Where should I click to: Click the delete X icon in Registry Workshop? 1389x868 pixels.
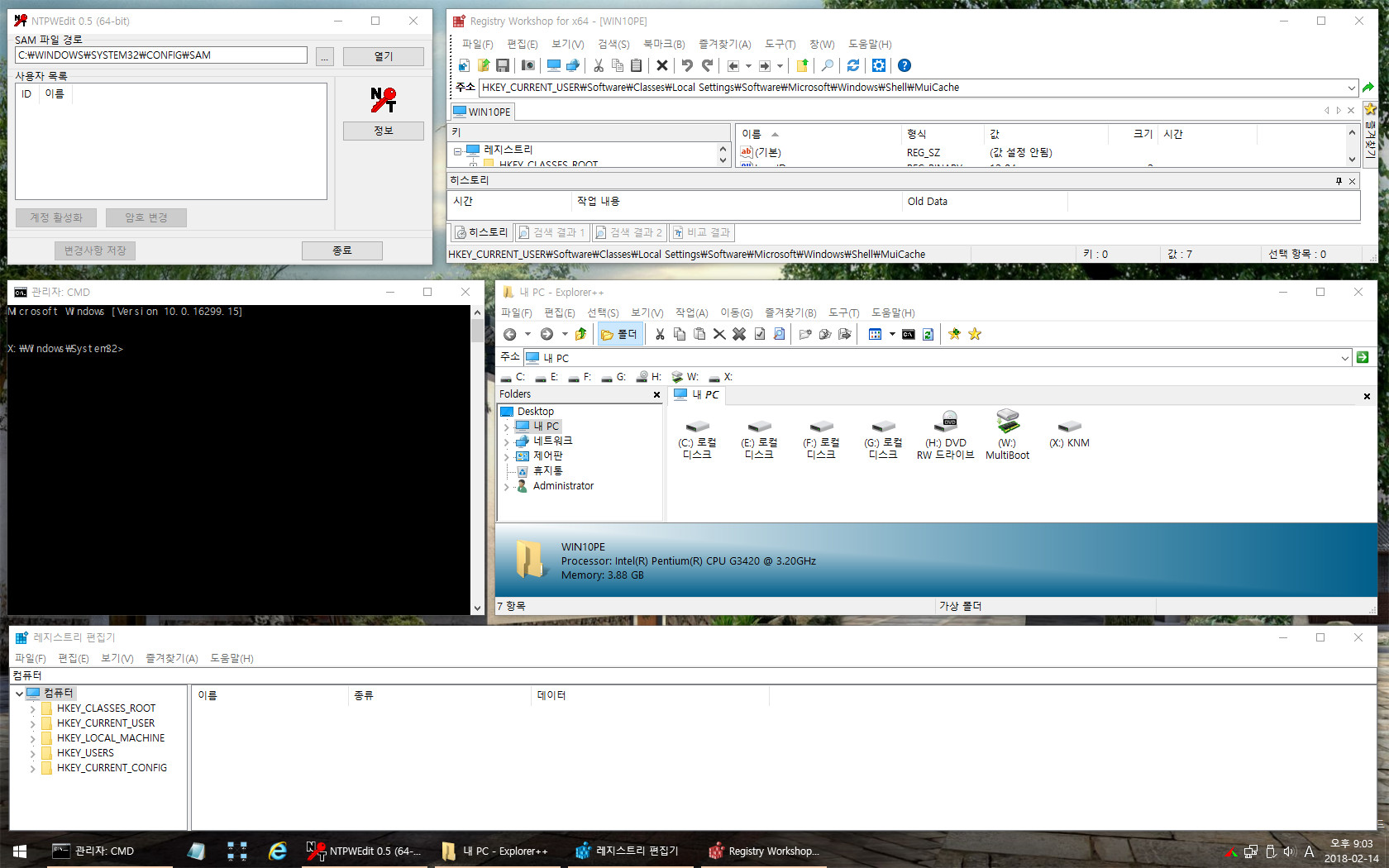pos(662,65)
